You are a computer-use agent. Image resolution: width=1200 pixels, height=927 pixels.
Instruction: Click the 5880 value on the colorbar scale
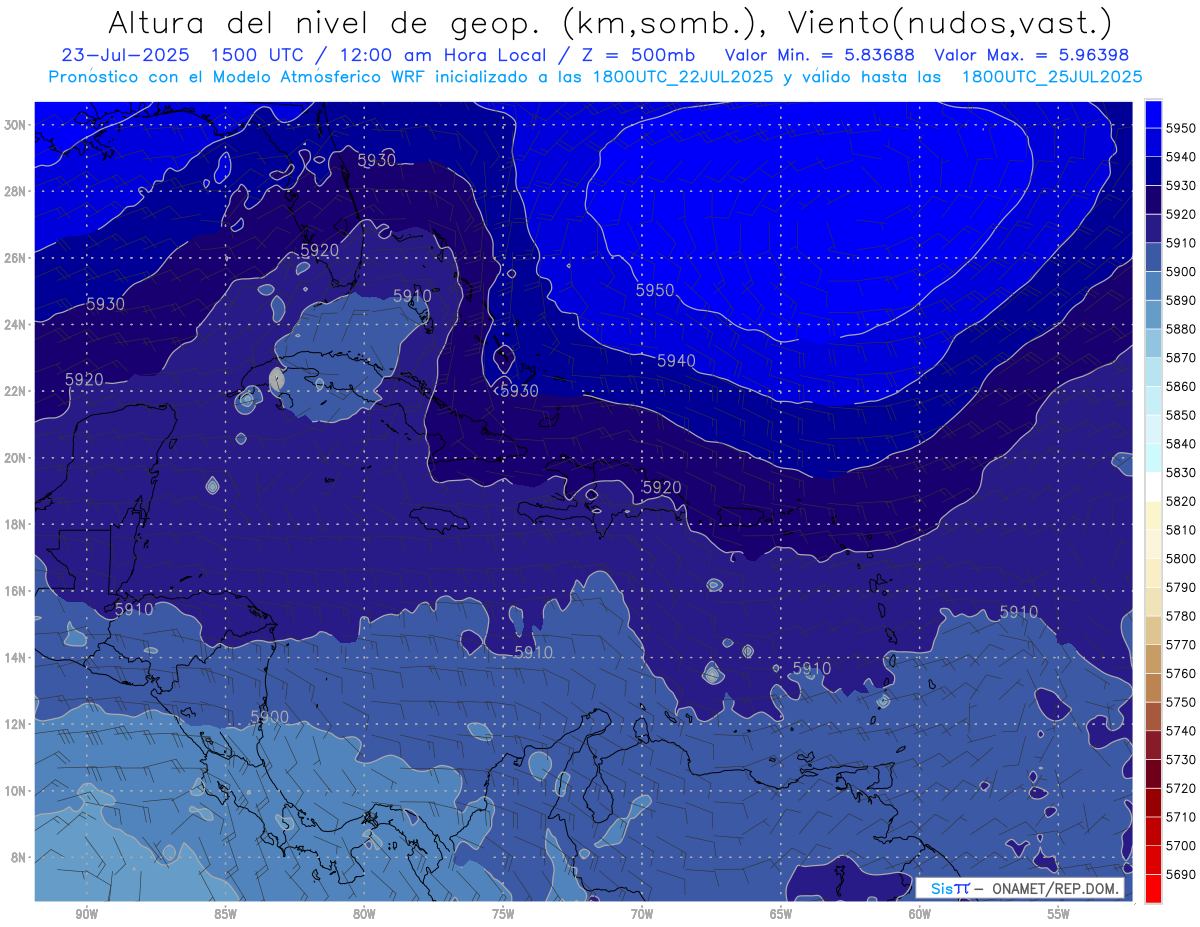1181,329
